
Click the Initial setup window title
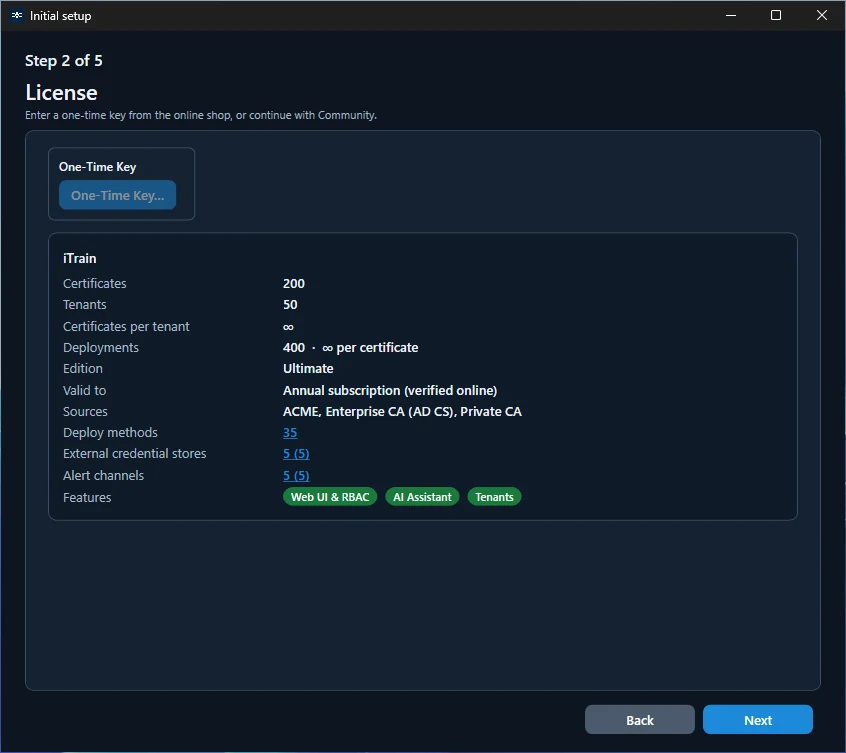(x=60, y=16)
